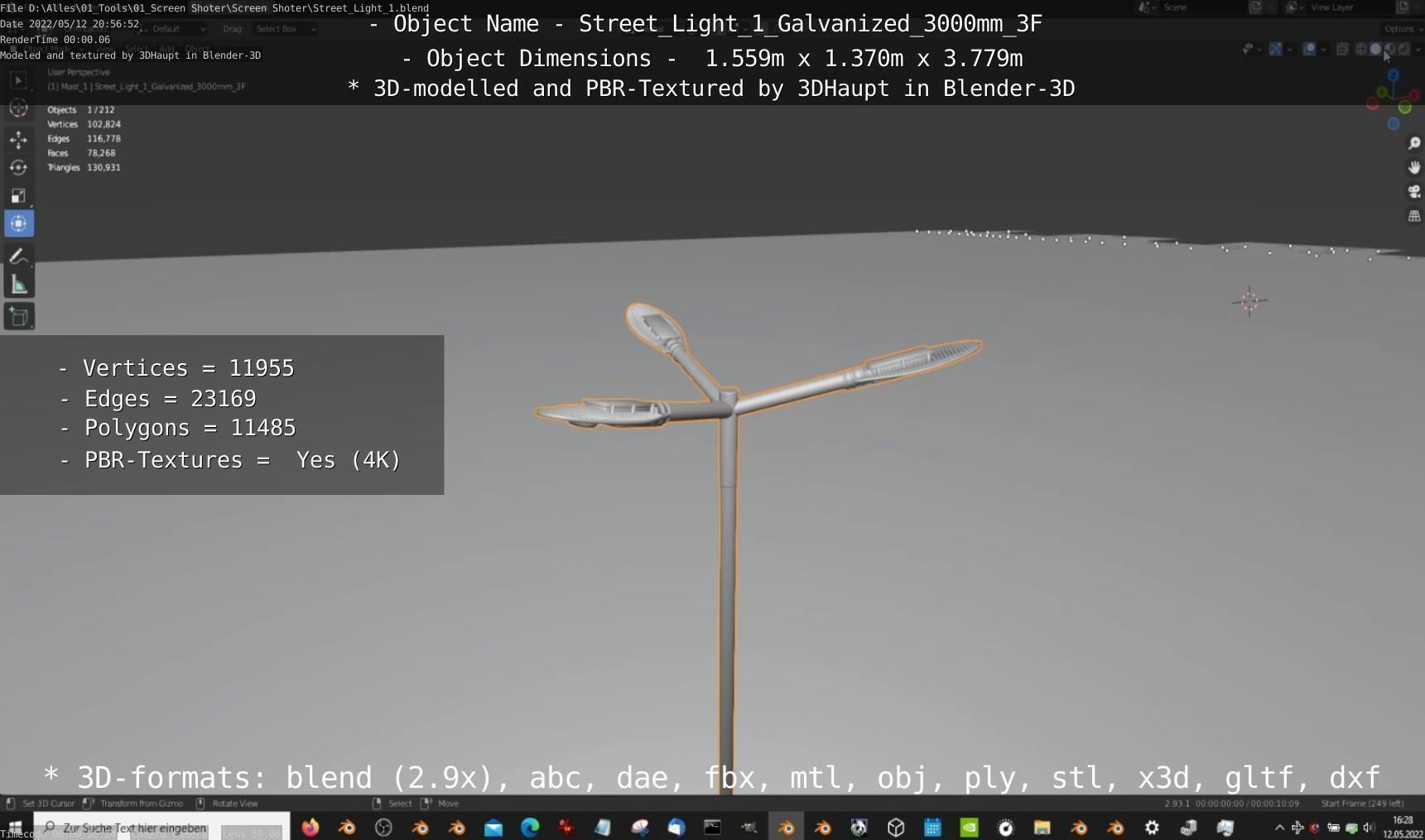
Task: Open the NVIDIA icon in the taskbar
Action: [x=969, y=827]
